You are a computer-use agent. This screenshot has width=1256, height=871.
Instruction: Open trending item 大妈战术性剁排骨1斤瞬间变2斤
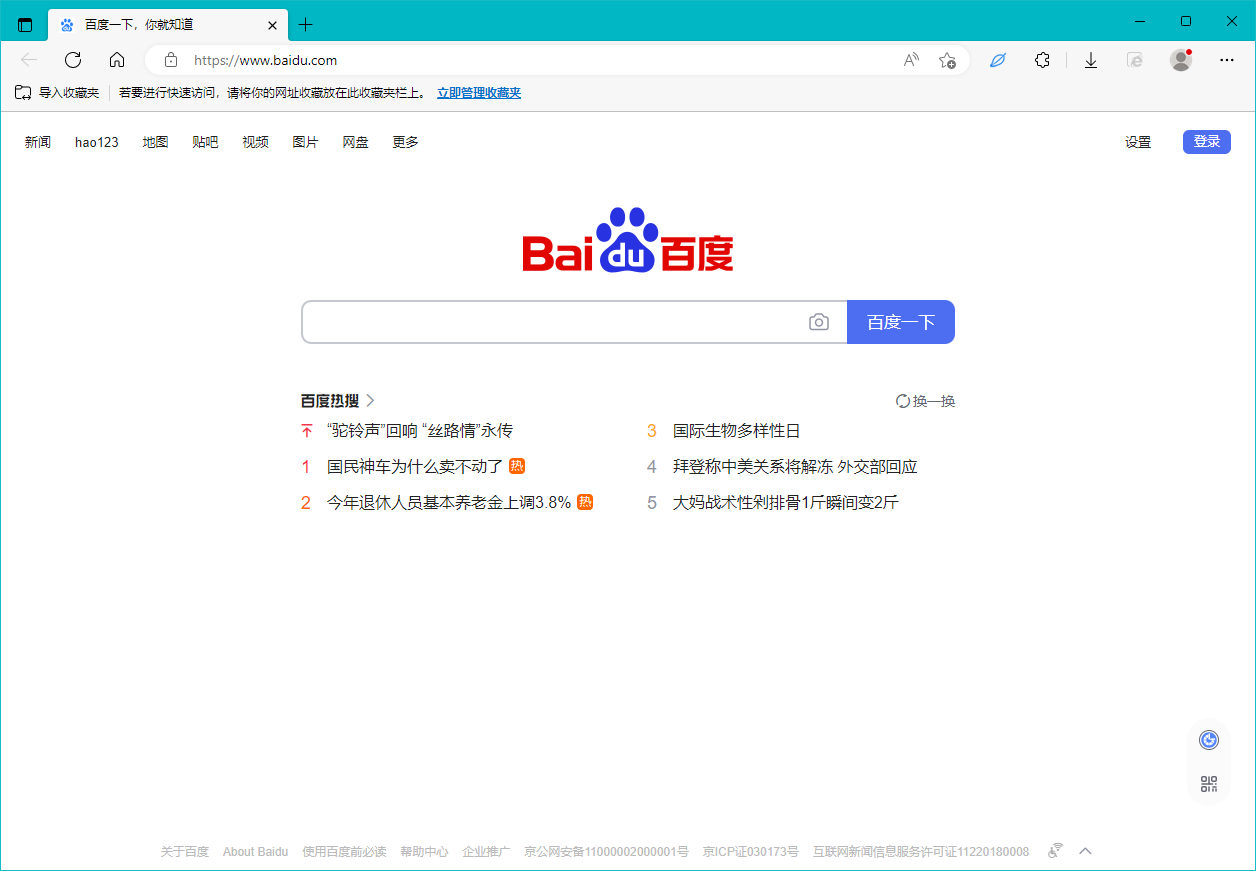[x=786, y=503]
